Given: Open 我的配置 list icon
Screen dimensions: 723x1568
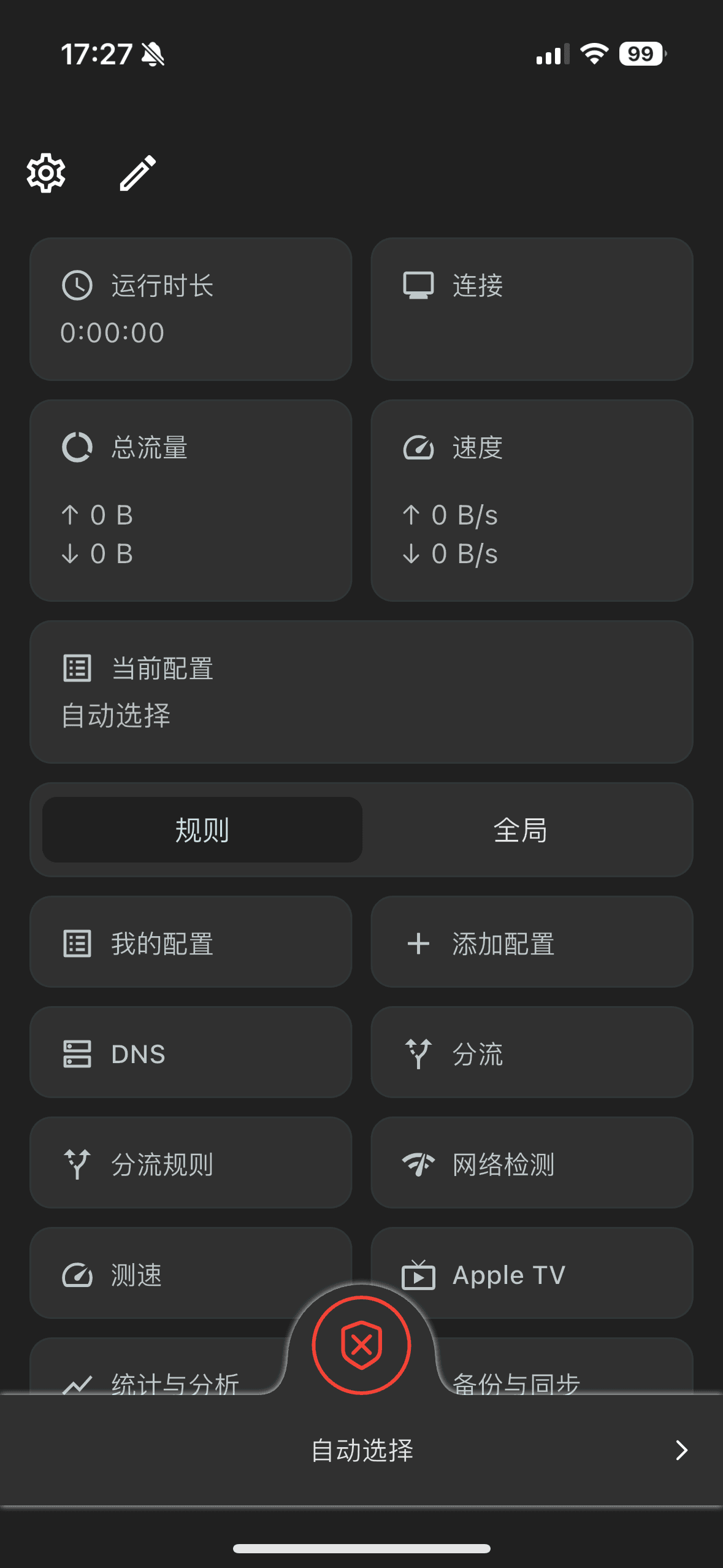Looking at the screenshot, I should [x=77, y=943].
